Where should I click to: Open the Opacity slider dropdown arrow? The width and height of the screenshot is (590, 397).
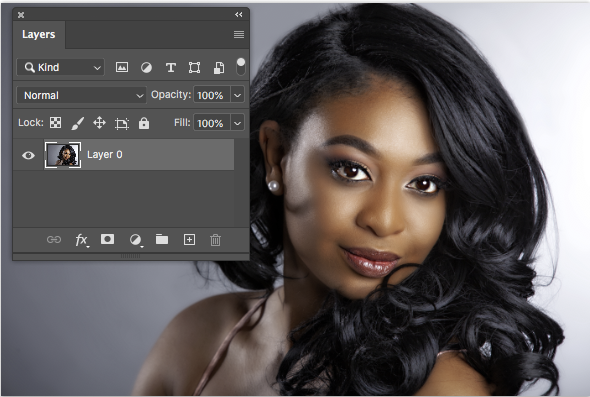pos(237,95)
